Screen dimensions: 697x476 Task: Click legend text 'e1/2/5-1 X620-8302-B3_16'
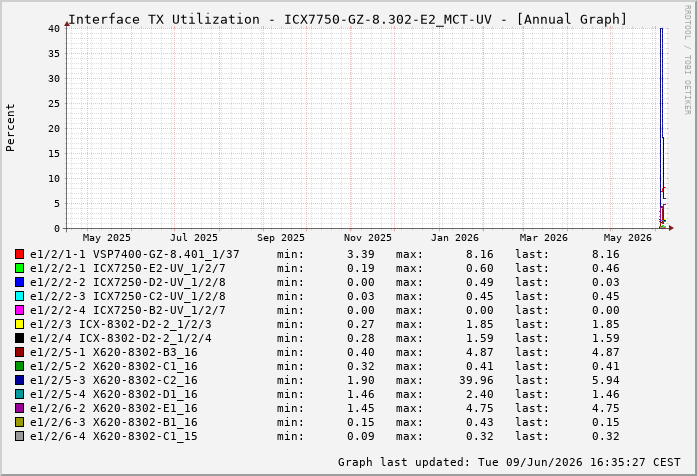(114, 352)
